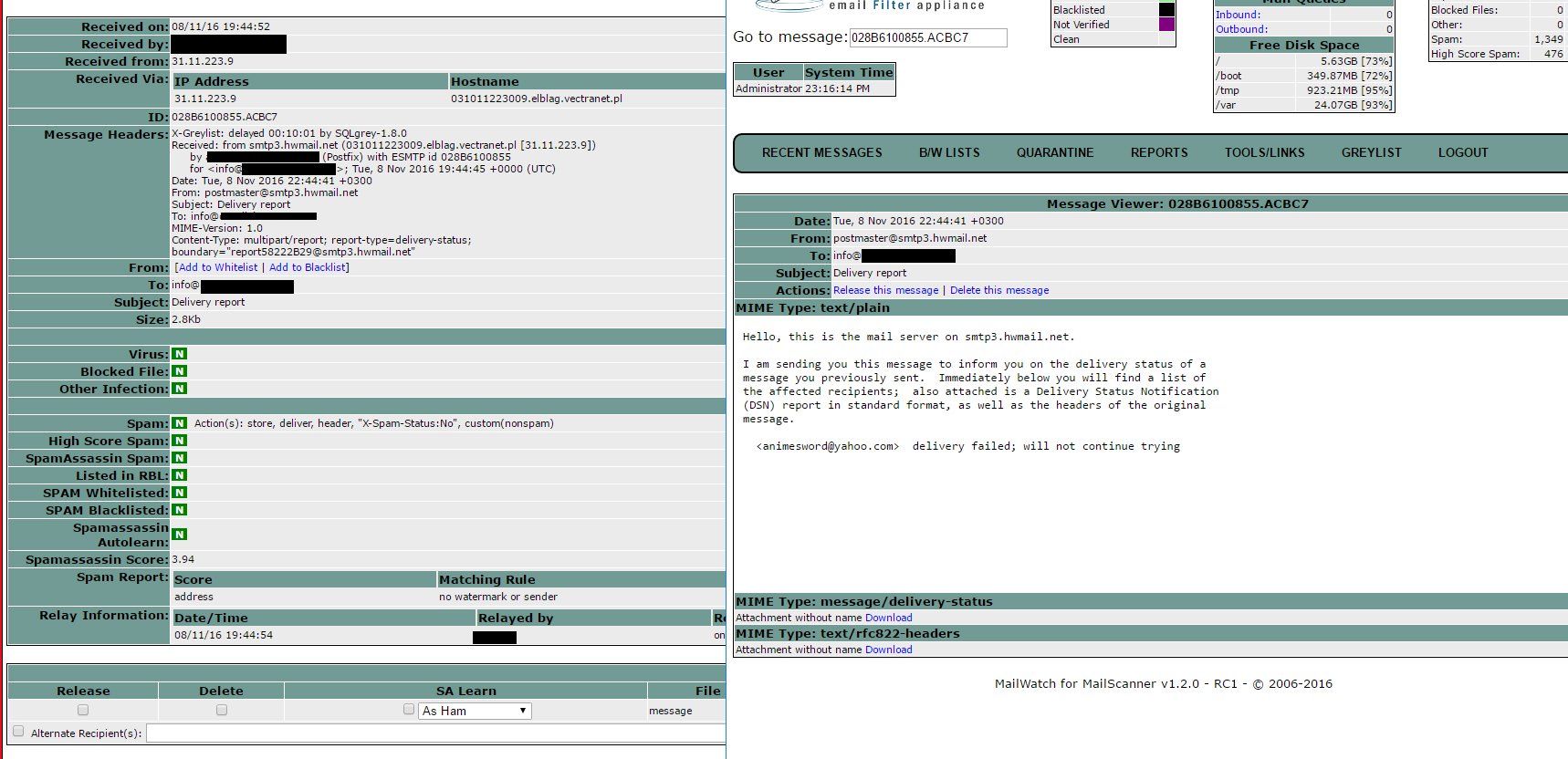Click the hostname 031011223009.elblag.vectranet.pl

(537, 99)
